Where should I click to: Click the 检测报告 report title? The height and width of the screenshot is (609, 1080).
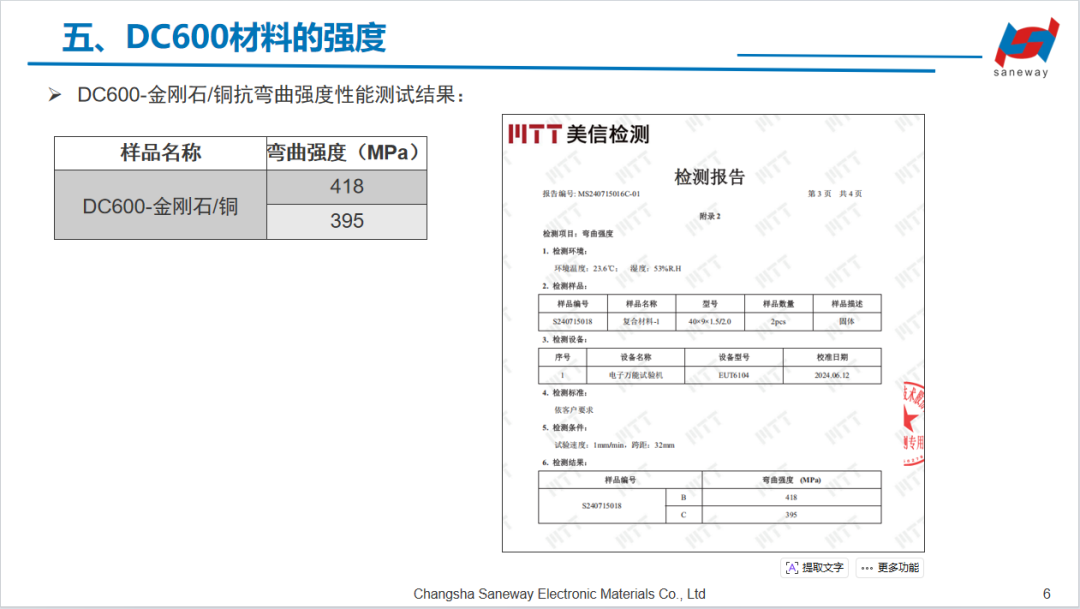pos(709,177)
